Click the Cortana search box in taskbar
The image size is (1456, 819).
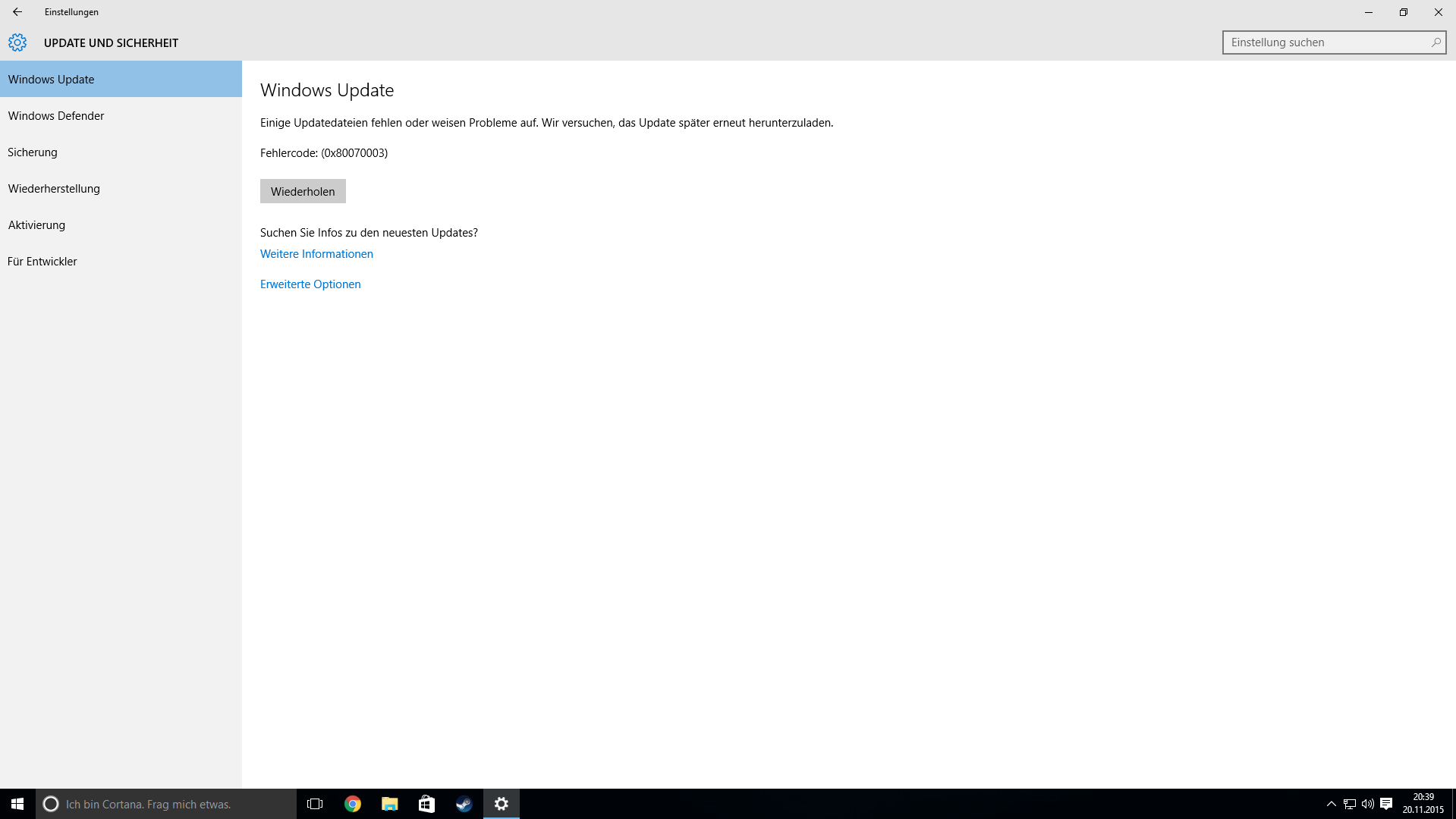coord(166,804)
